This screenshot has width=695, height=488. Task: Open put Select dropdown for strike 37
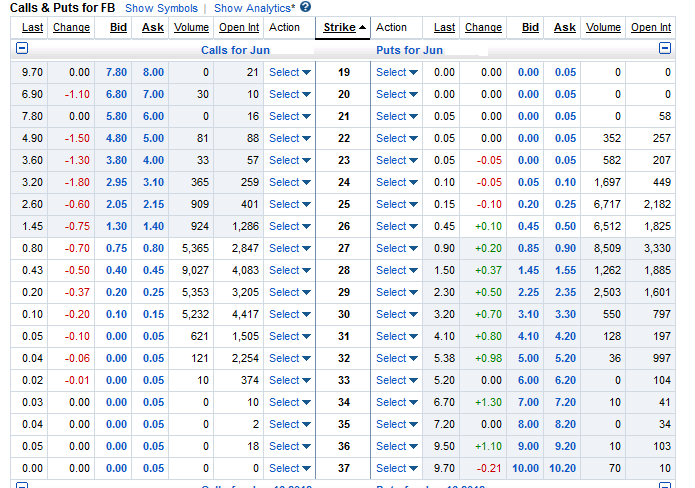point(397,468)
